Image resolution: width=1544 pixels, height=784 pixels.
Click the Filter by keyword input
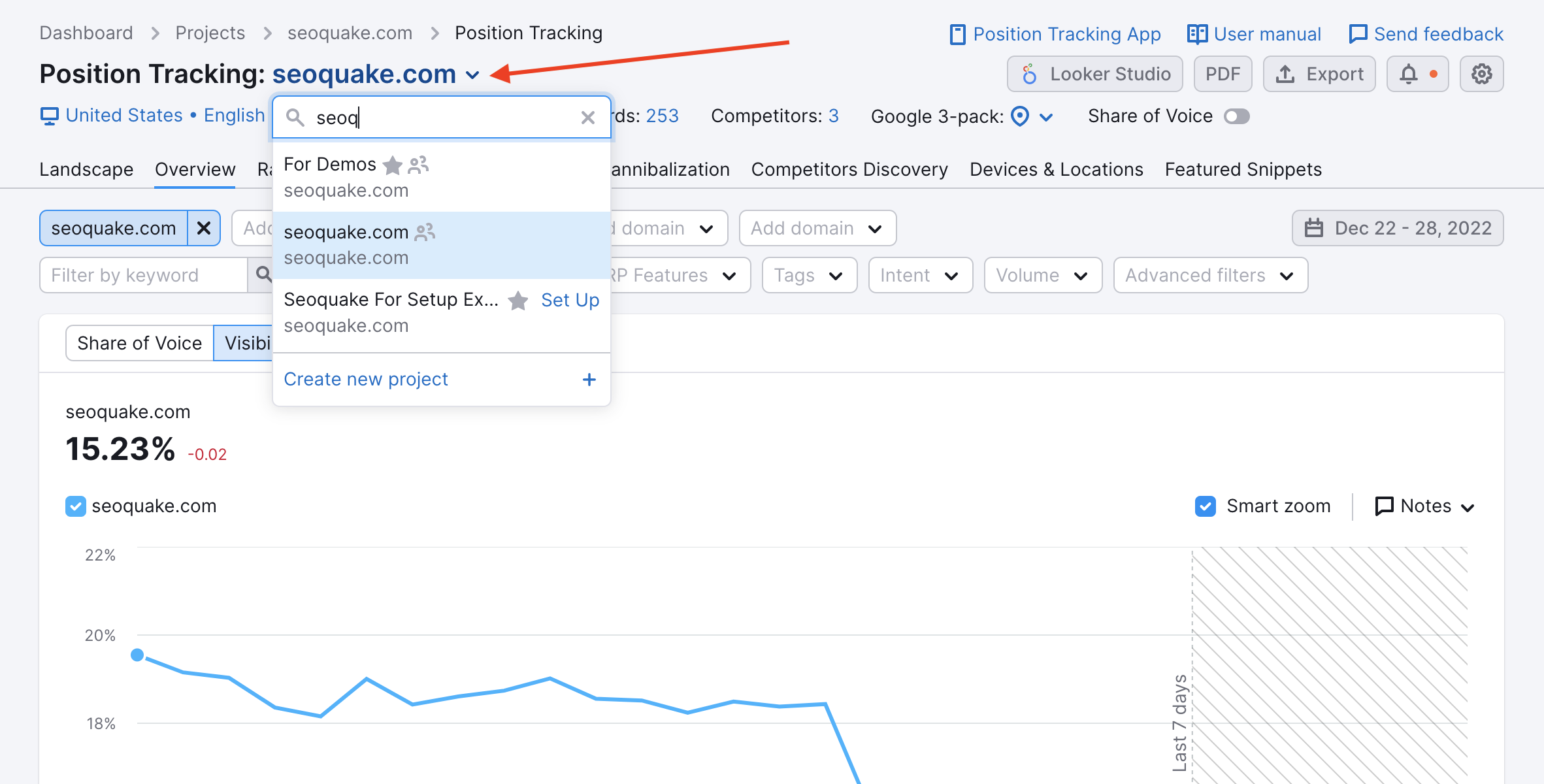pyautogui.click(x=144, y=275)
